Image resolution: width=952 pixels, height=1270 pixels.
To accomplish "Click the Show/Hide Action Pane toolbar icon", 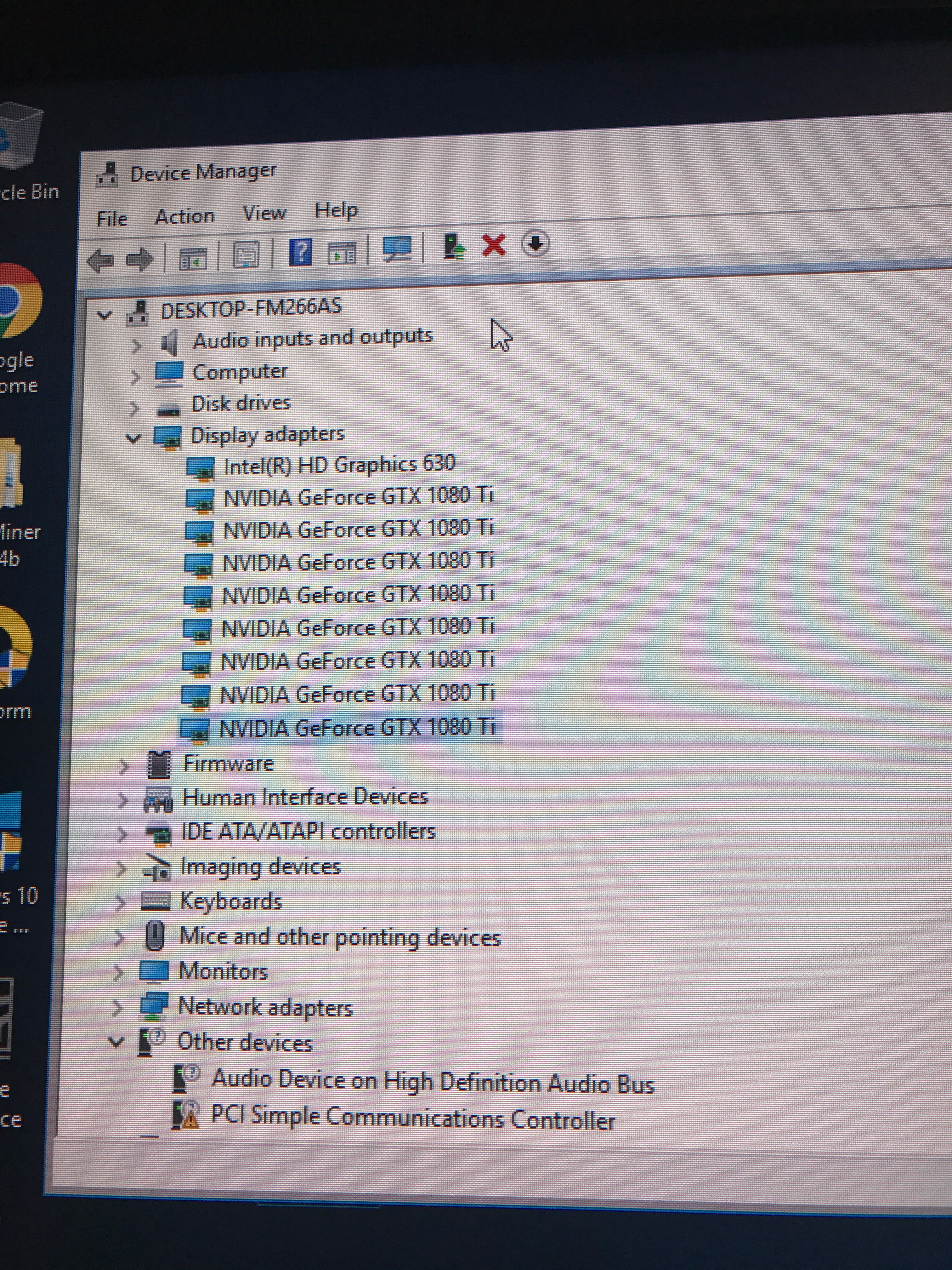I will [x=342, y=253].
